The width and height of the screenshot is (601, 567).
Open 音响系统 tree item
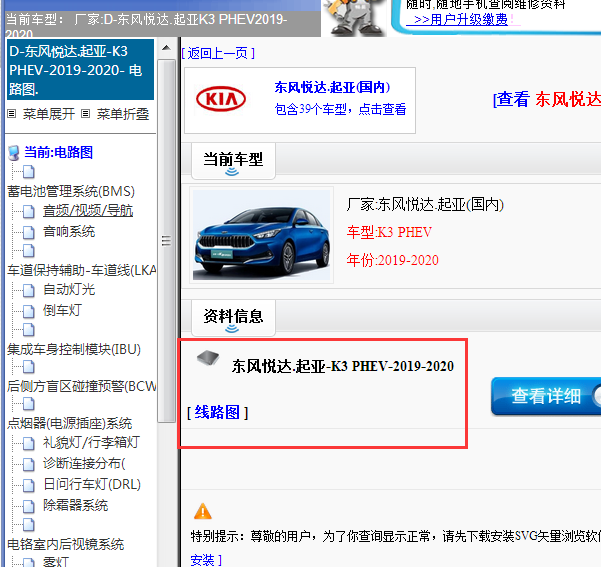point(69,232)
